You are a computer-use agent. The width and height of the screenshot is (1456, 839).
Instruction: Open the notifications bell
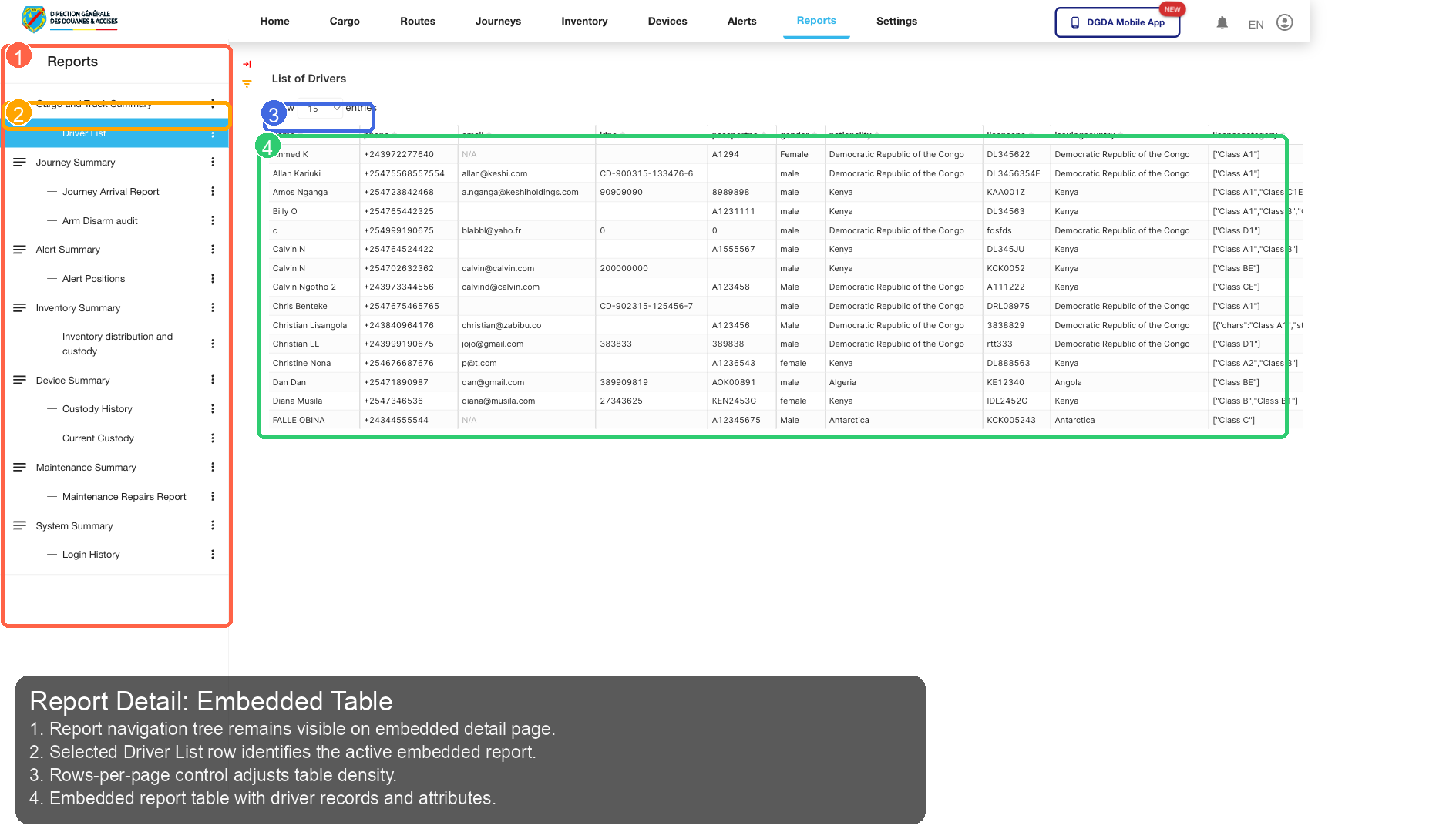[x=1222, y=22]
